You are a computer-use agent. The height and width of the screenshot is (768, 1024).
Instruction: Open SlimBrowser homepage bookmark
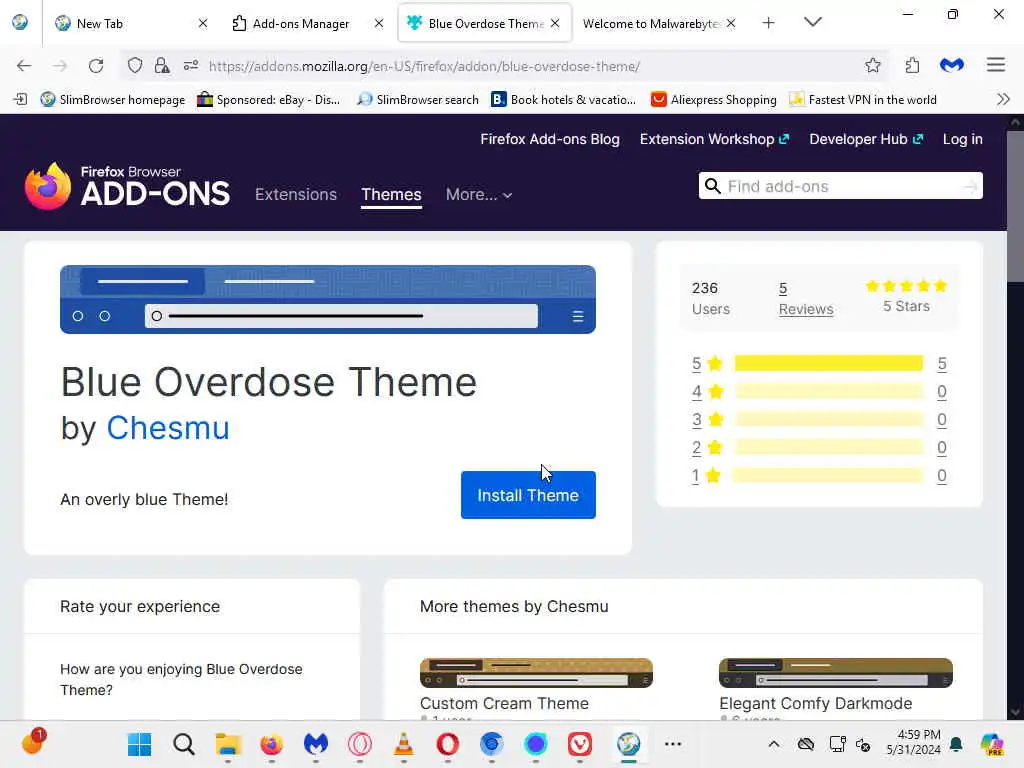click(x=112, y=99)
